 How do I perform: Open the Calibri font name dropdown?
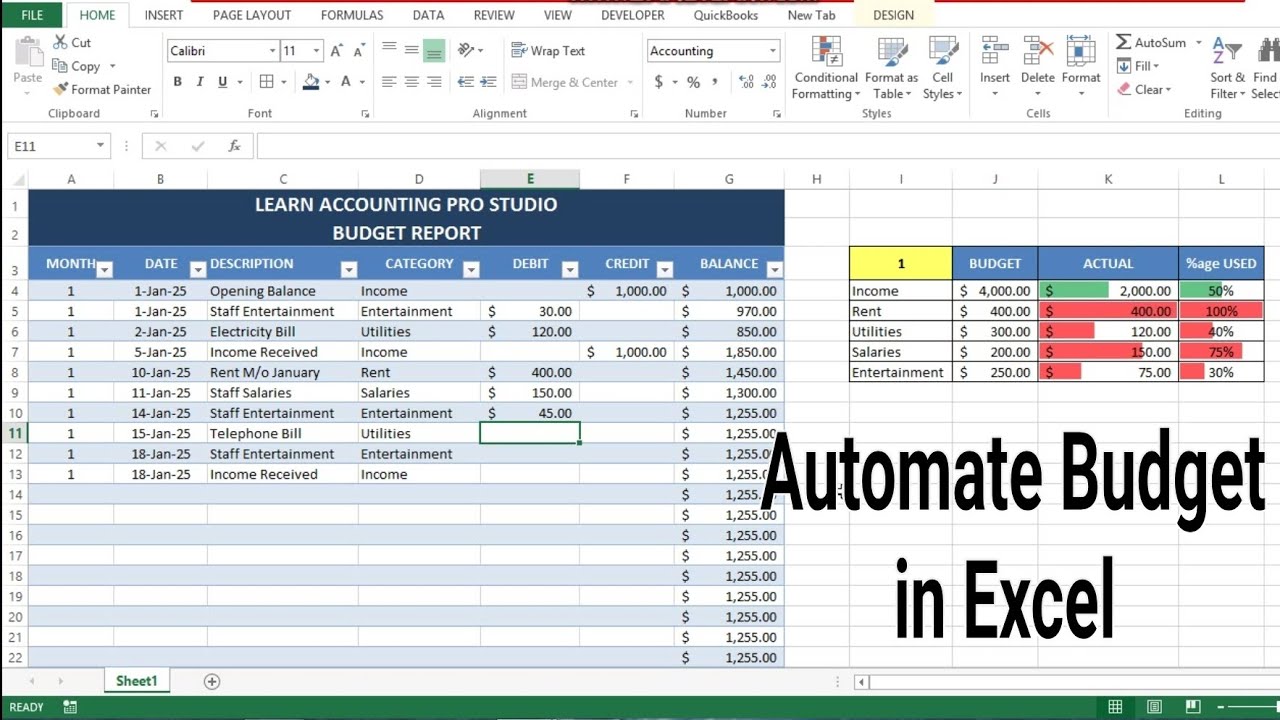pyautogui.click(x=272, y=51)
